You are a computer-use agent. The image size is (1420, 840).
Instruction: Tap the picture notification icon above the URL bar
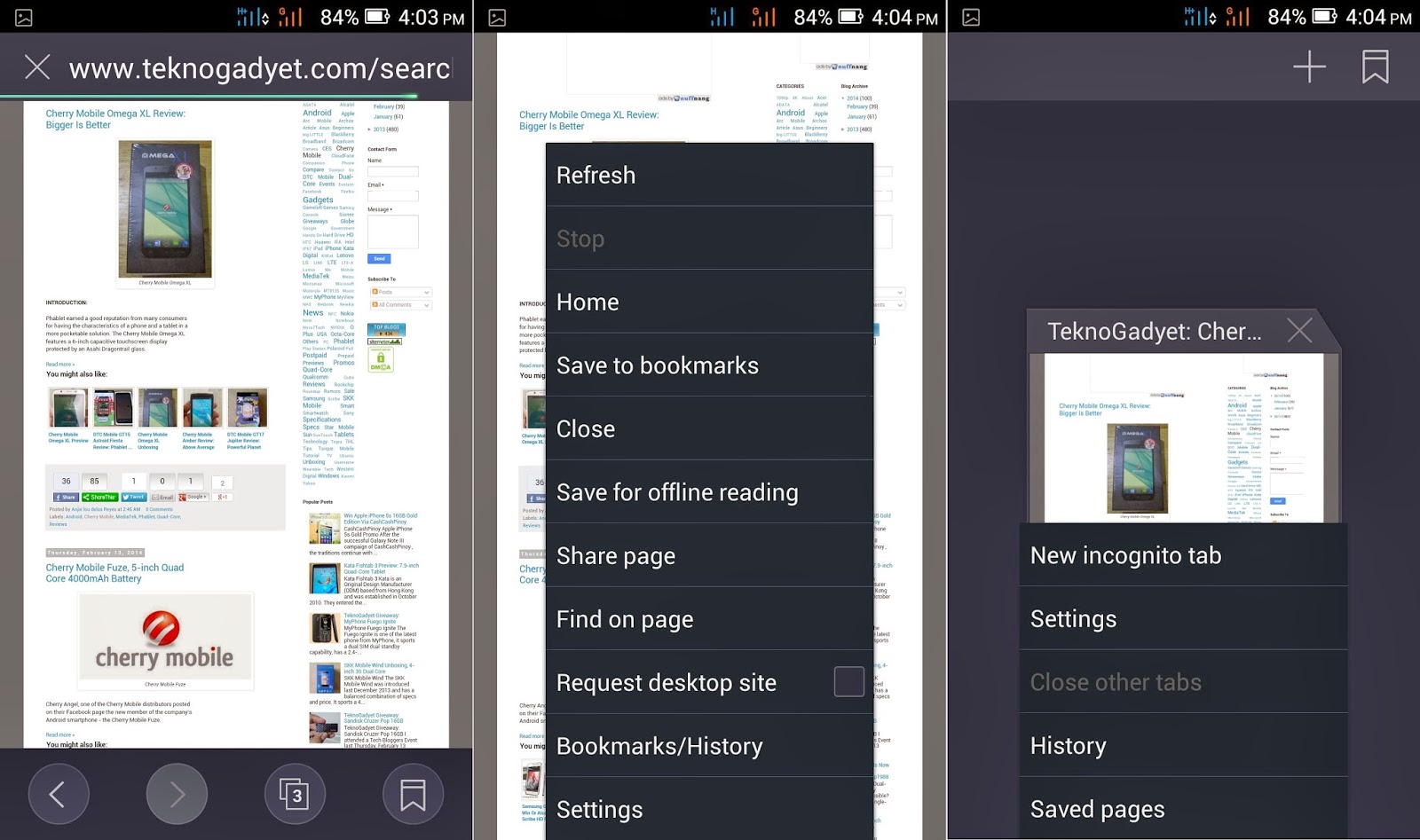[23, 17]
